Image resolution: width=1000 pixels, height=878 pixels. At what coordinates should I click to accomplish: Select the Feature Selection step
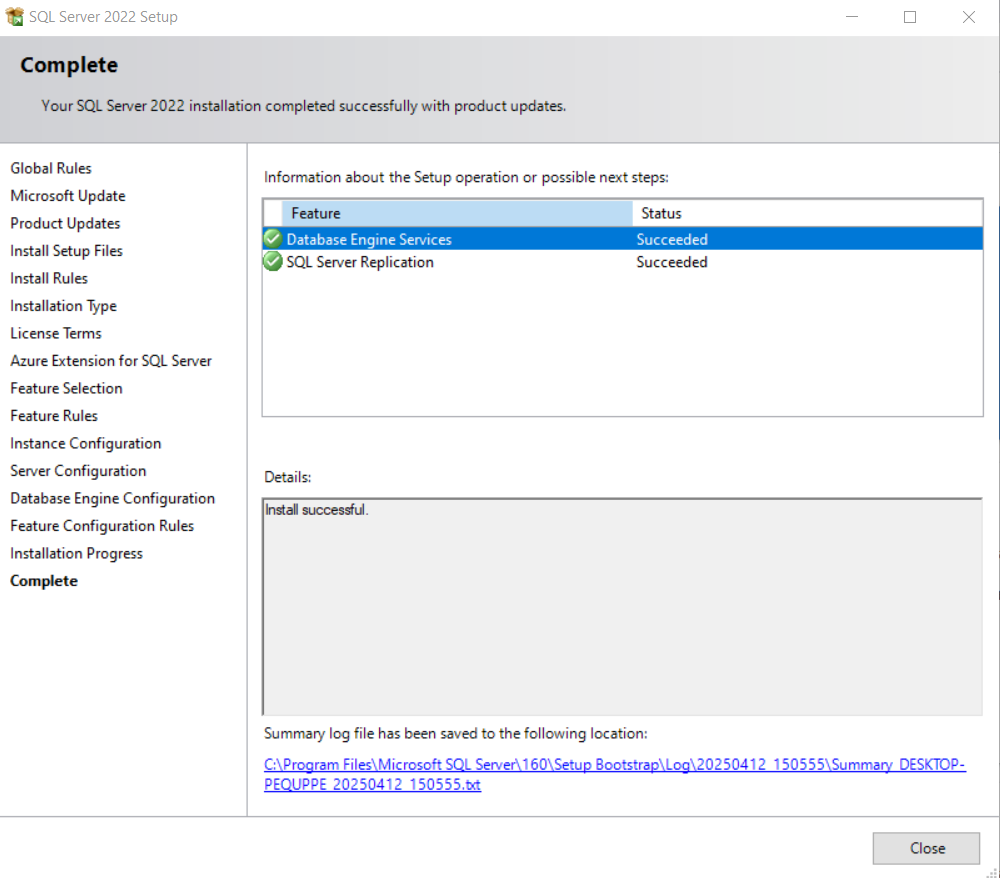coord(66,388)
